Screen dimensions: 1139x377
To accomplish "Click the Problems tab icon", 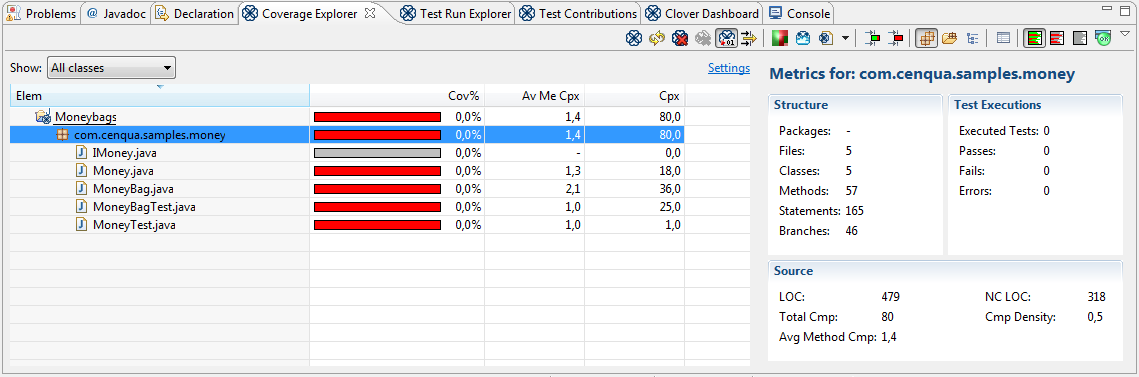I will pyautogui.click(x=14, y=13).
